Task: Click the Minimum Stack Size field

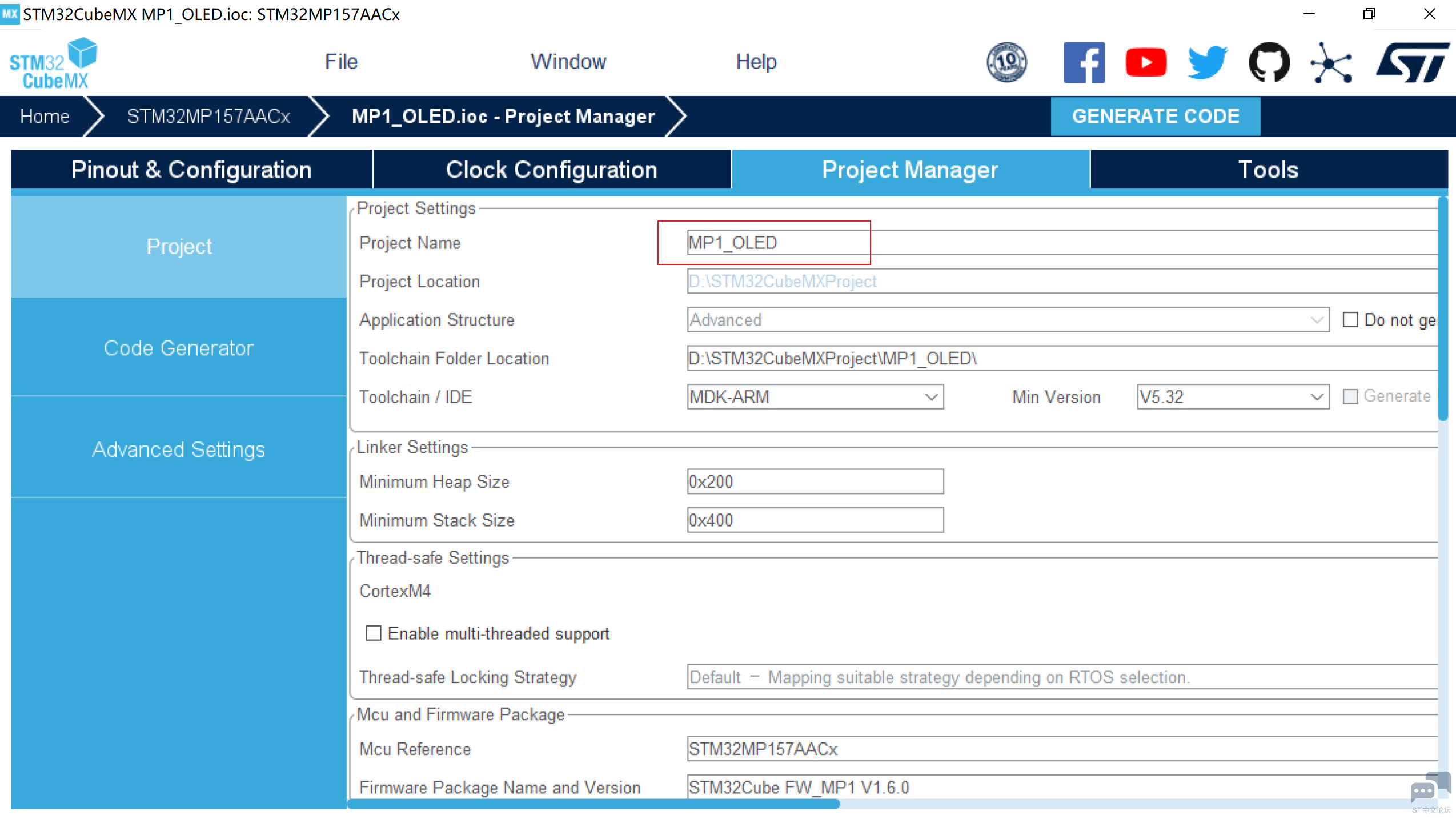Action: coord(815,520)
